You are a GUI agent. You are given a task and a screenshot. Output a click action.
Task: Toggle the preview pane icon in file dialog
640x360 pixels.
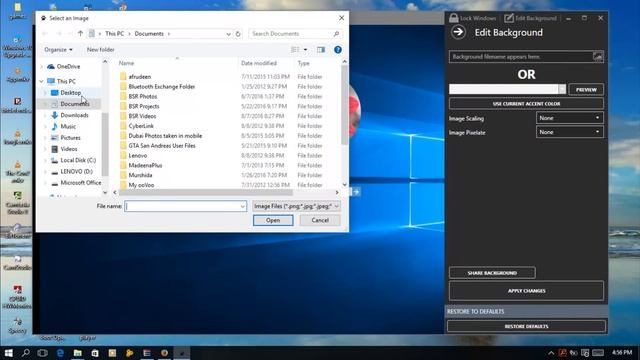click(x=321, y=49)
